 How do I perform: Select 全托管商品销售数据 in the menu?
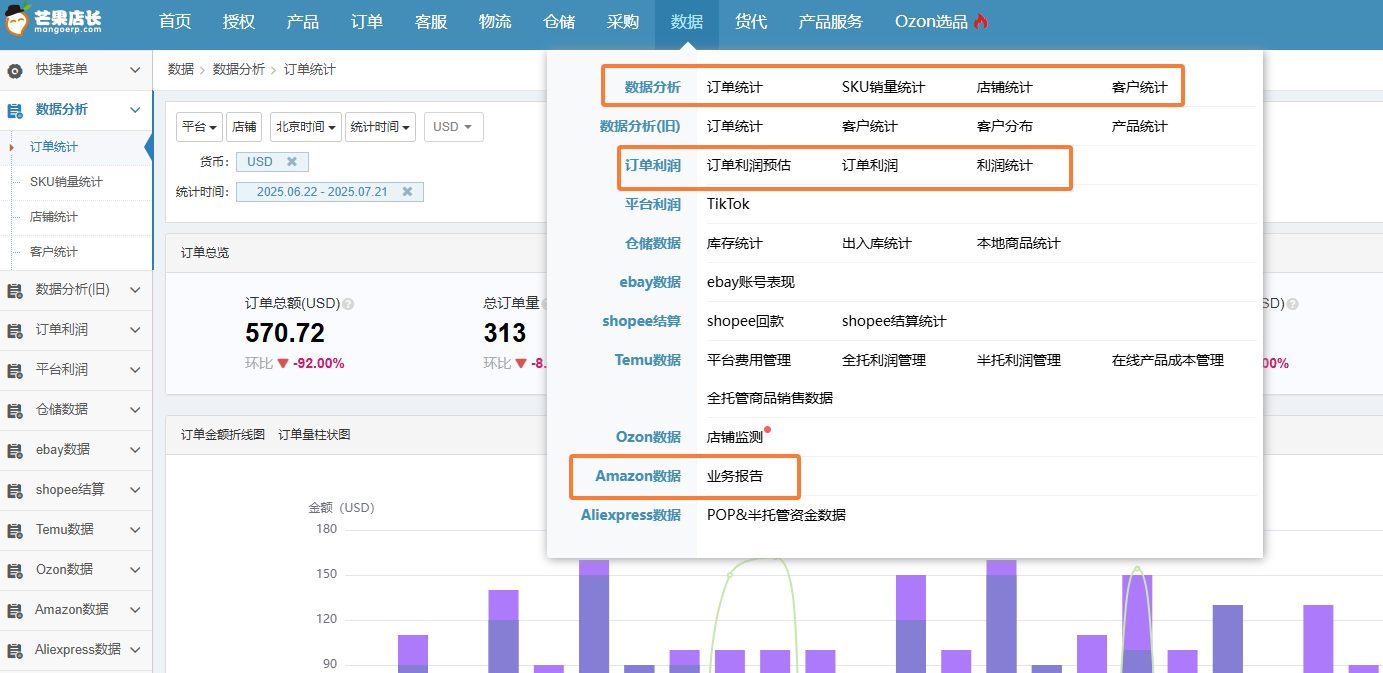pos(770,398)
